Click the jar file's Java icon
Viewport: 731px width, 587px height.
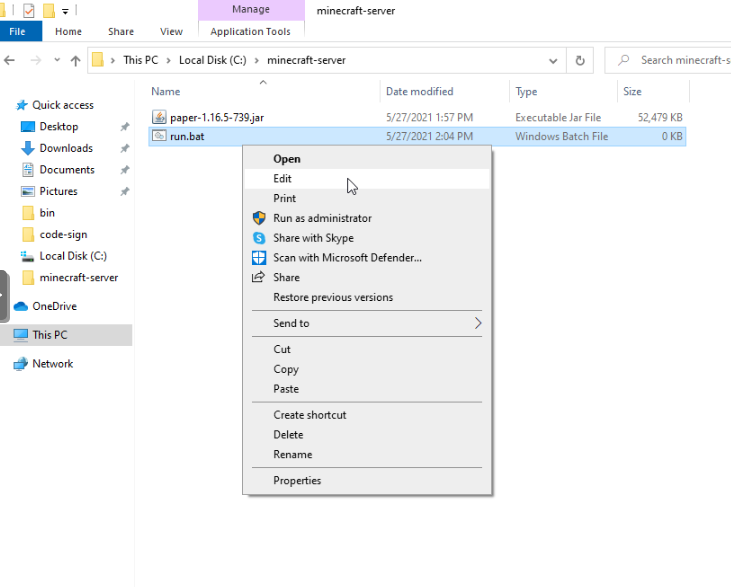point(159,117)
